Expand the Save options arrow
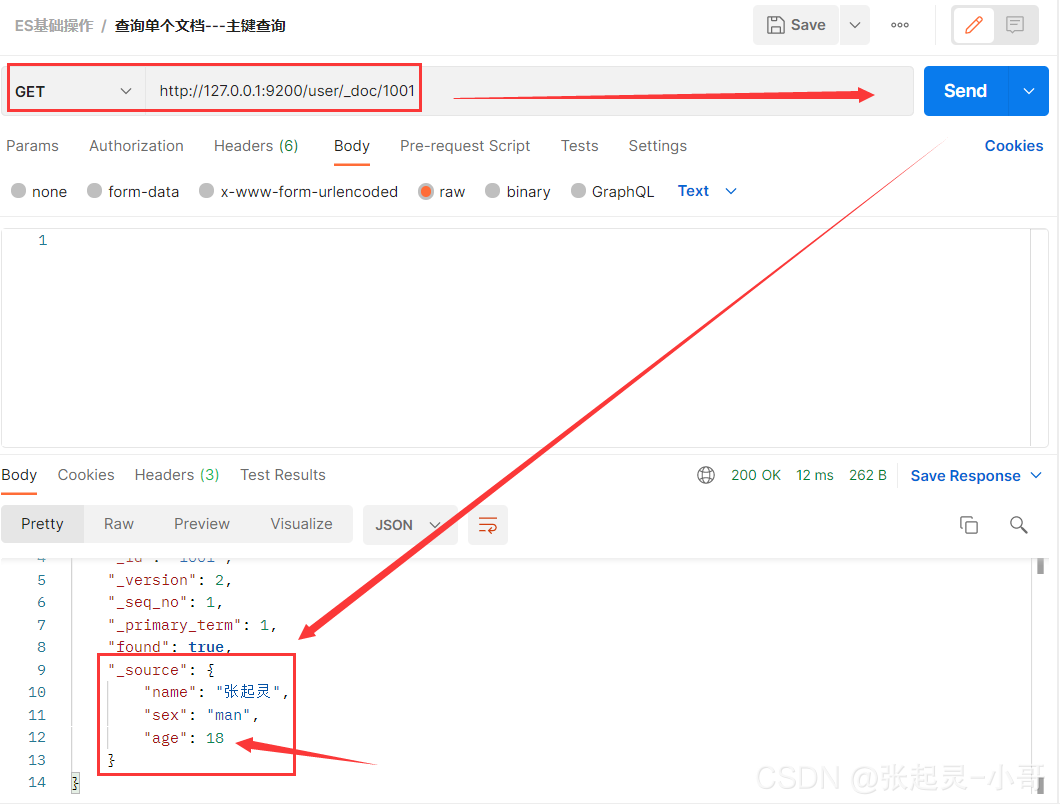 click(x=855, y=25)
